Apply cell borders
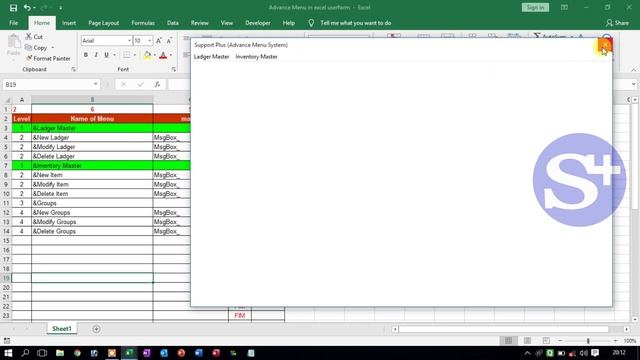Image resolution: width=640 pixels, height=360 pixels. (x=127, y=55)
